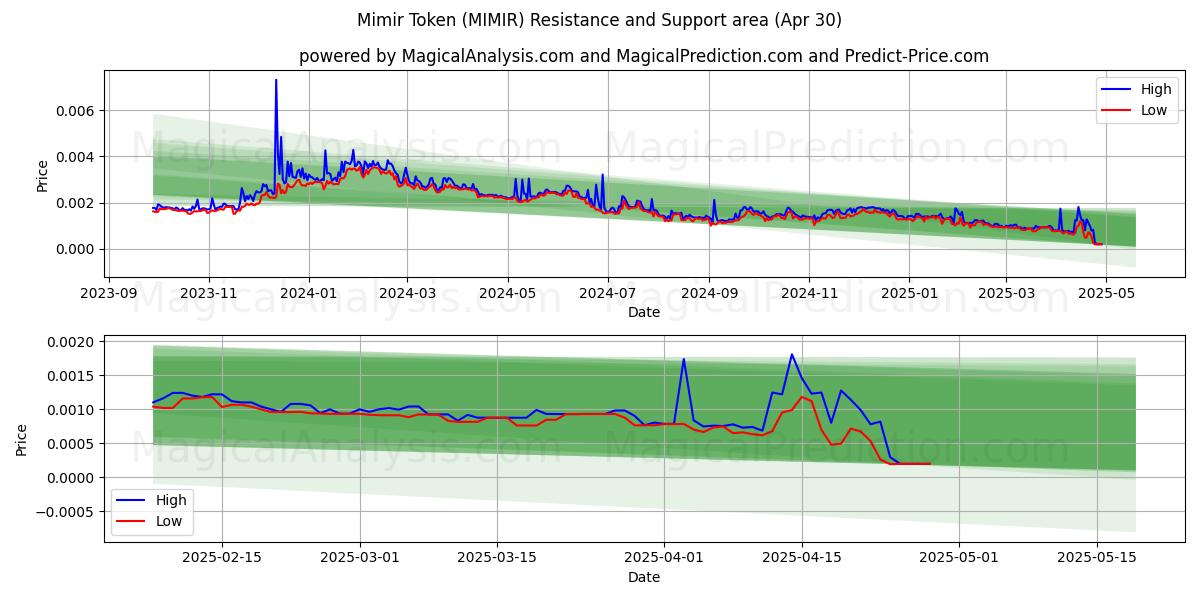Click the '2025-03-01' tick label
This screenshot has width=1200, height=600.
[359, 558]
